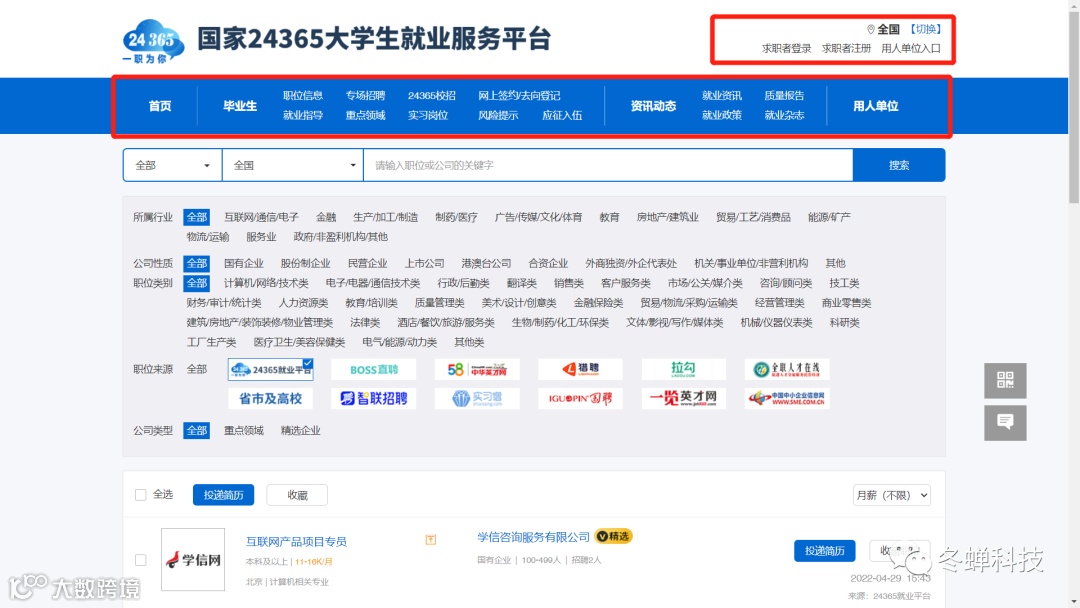This screenshot has width=1080, height=608.
Task: Select 实习僧 job source logo
Action: pyautogui.click(x=477, y=398)
